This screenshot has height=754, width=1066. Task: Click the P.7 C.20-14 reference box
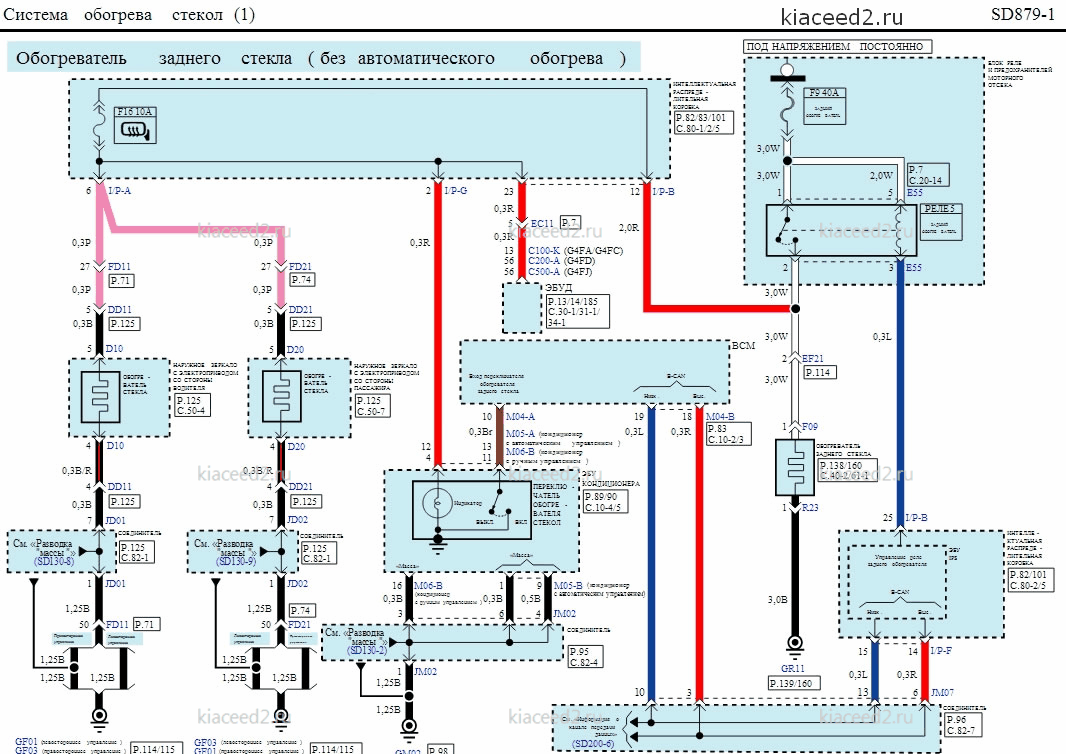[x=927, y=175]
